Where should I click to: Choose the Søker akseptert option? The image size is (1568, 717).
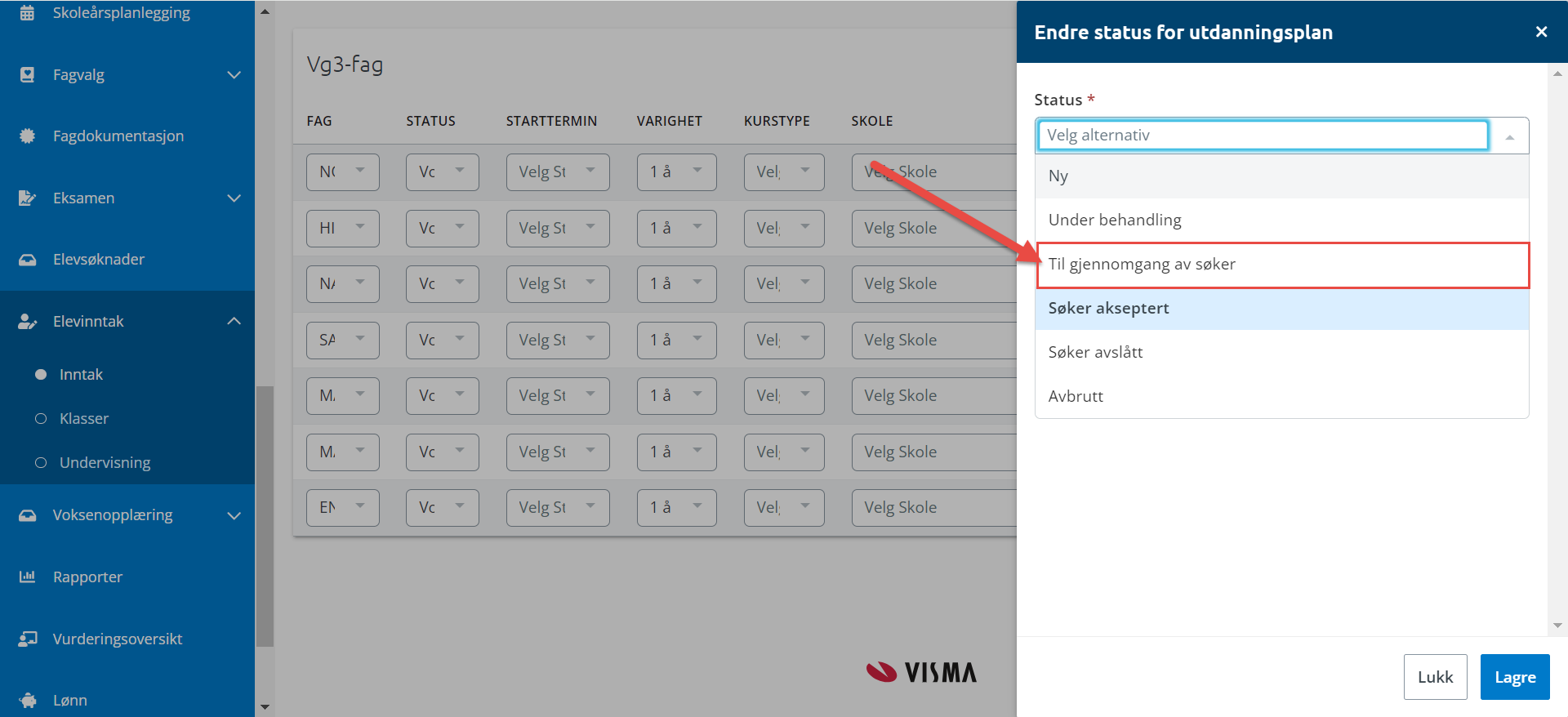(x=1281, y=309)
